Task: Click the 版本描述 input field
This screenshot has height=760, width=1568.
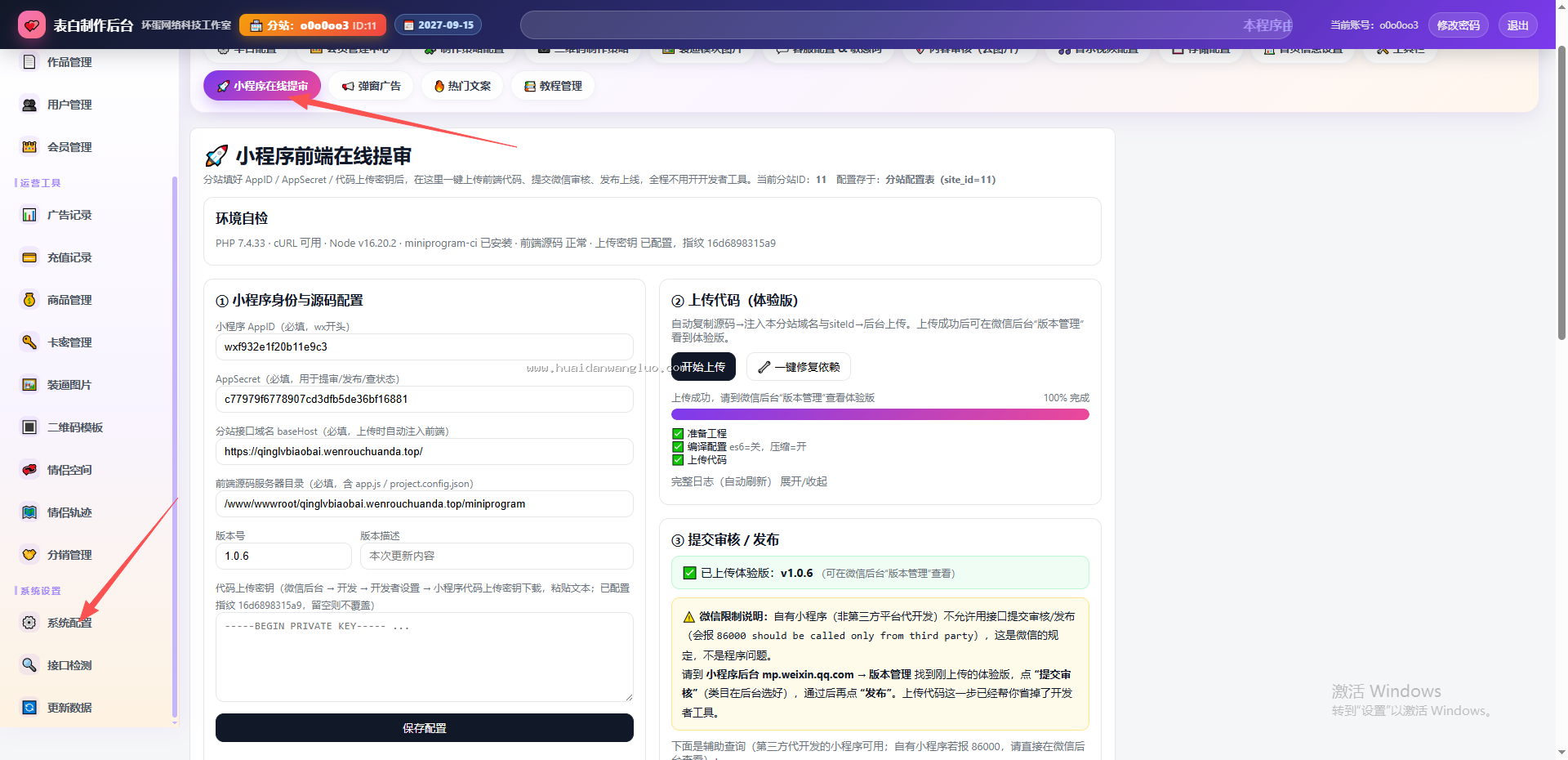Action: [x=497, y=556]
